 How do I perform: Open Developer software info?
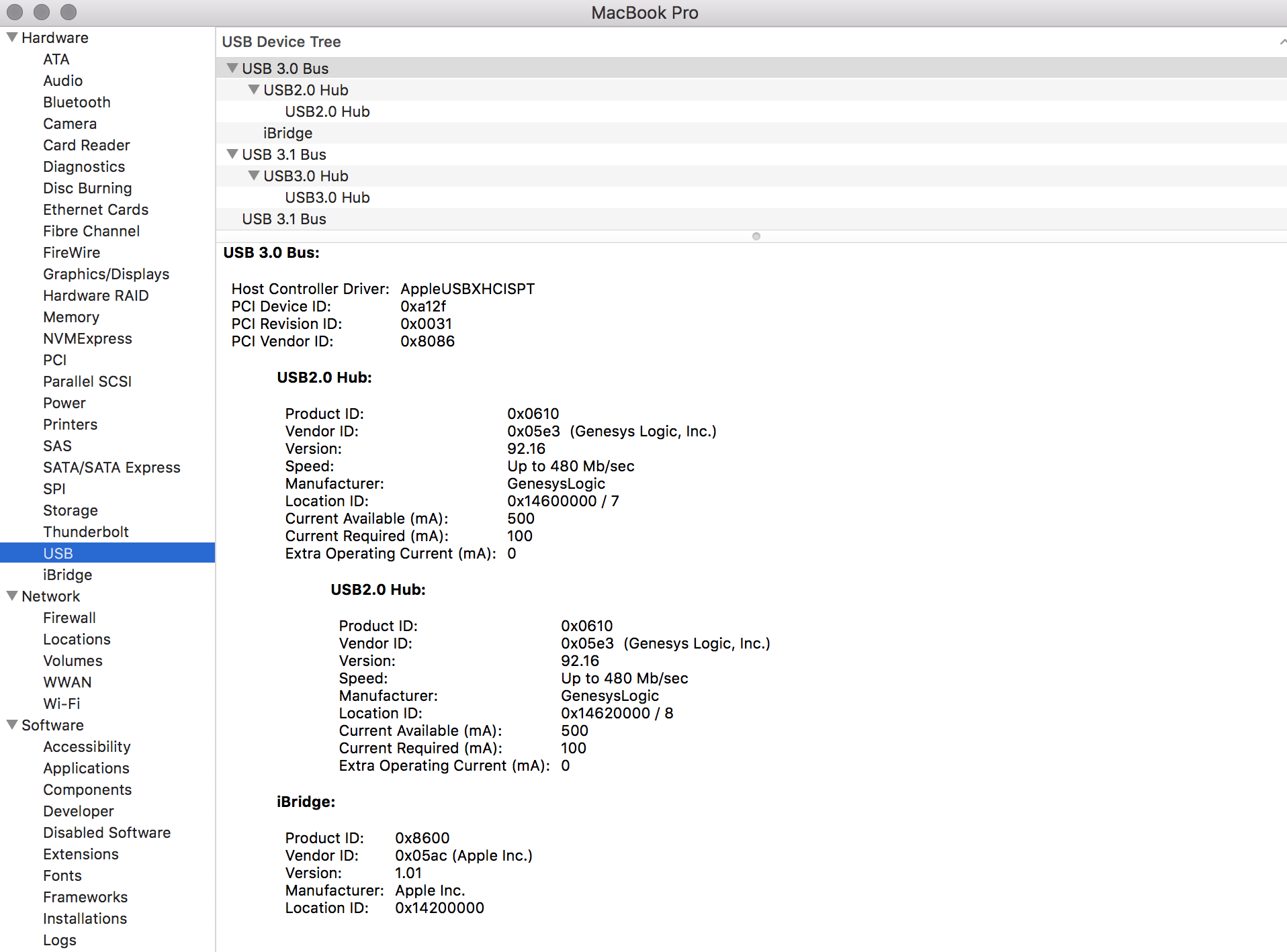coord(79,811)
